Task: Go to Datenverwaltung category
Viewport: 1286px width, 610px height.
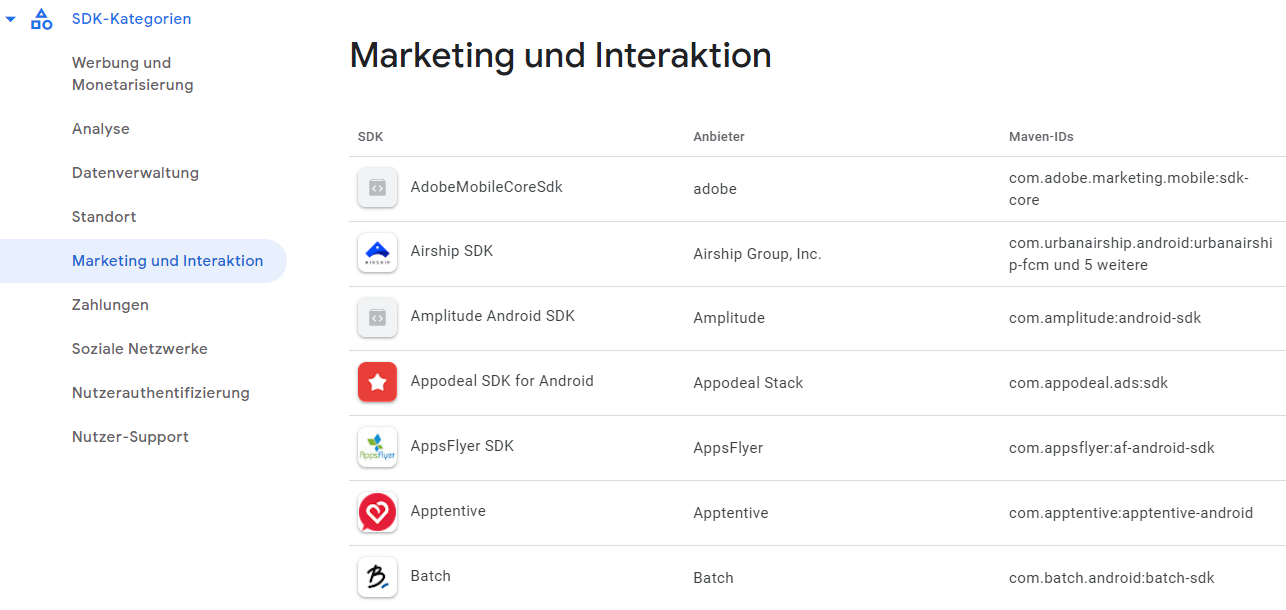Action: click(135, 173)
